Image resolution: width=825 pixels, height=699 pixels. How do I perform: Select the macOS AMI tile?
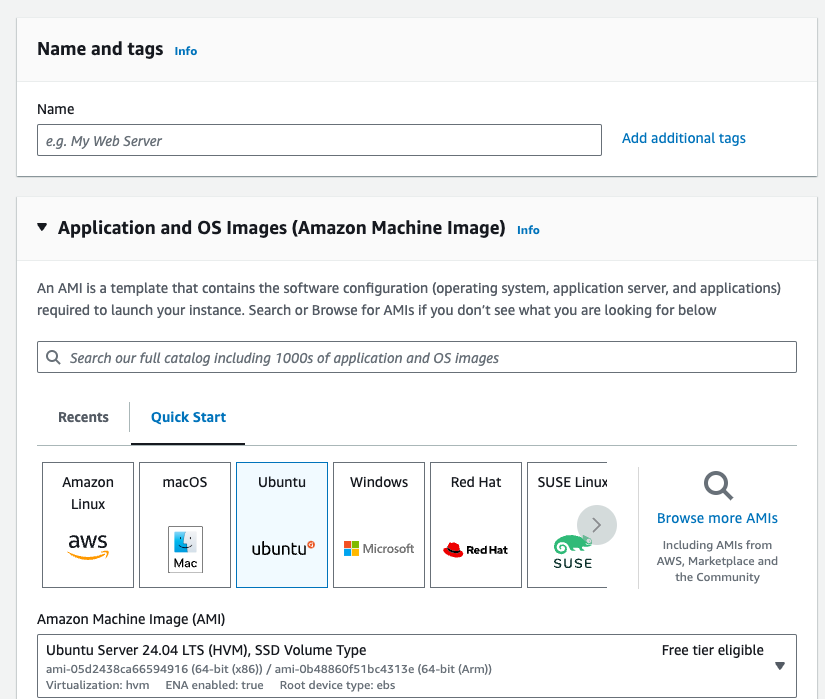coord(185,525)
